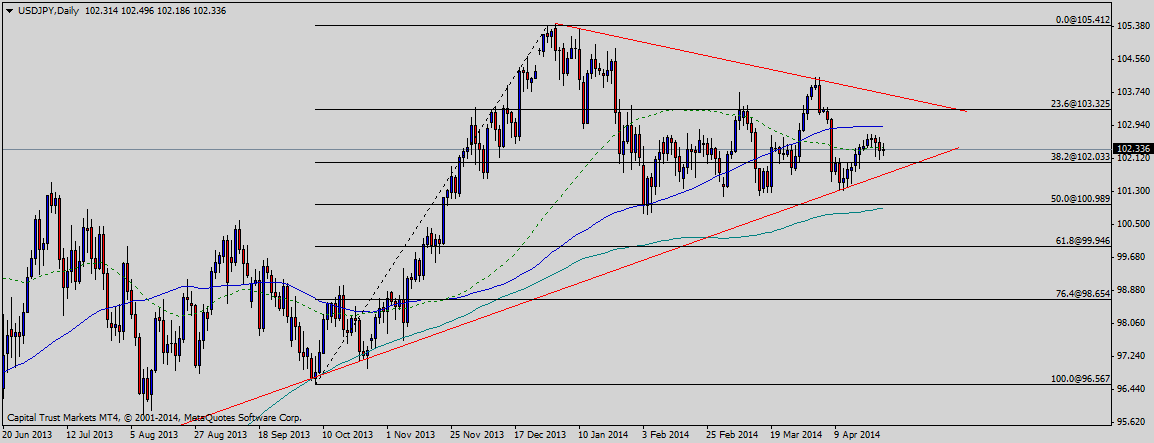Click the highlighted current price 102.336 tag
Image resolution: width=1154 pixels, height=443 pixels.
coord(1133,149)
